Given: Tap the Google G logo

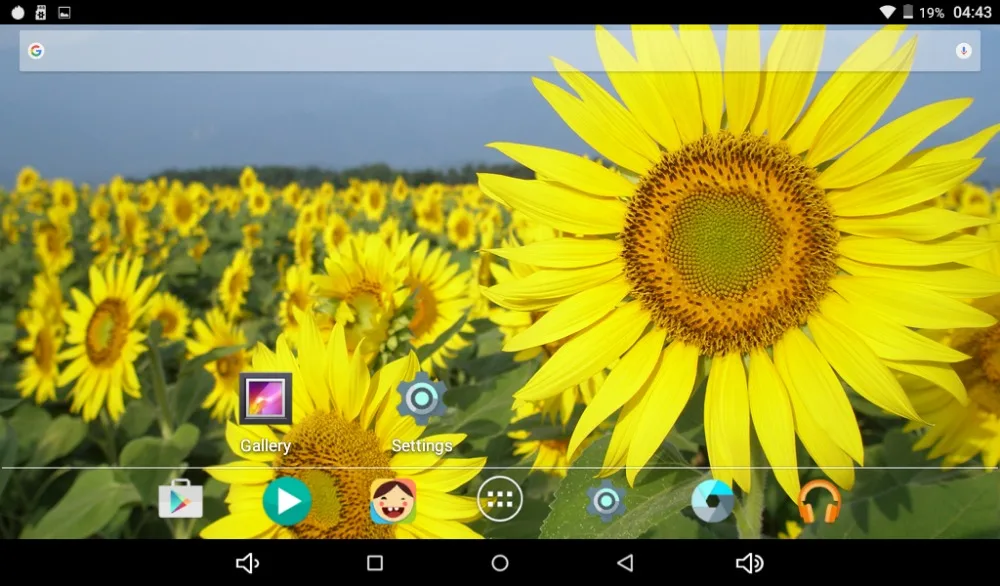Looking at the screenshot, I should [36, 51].
